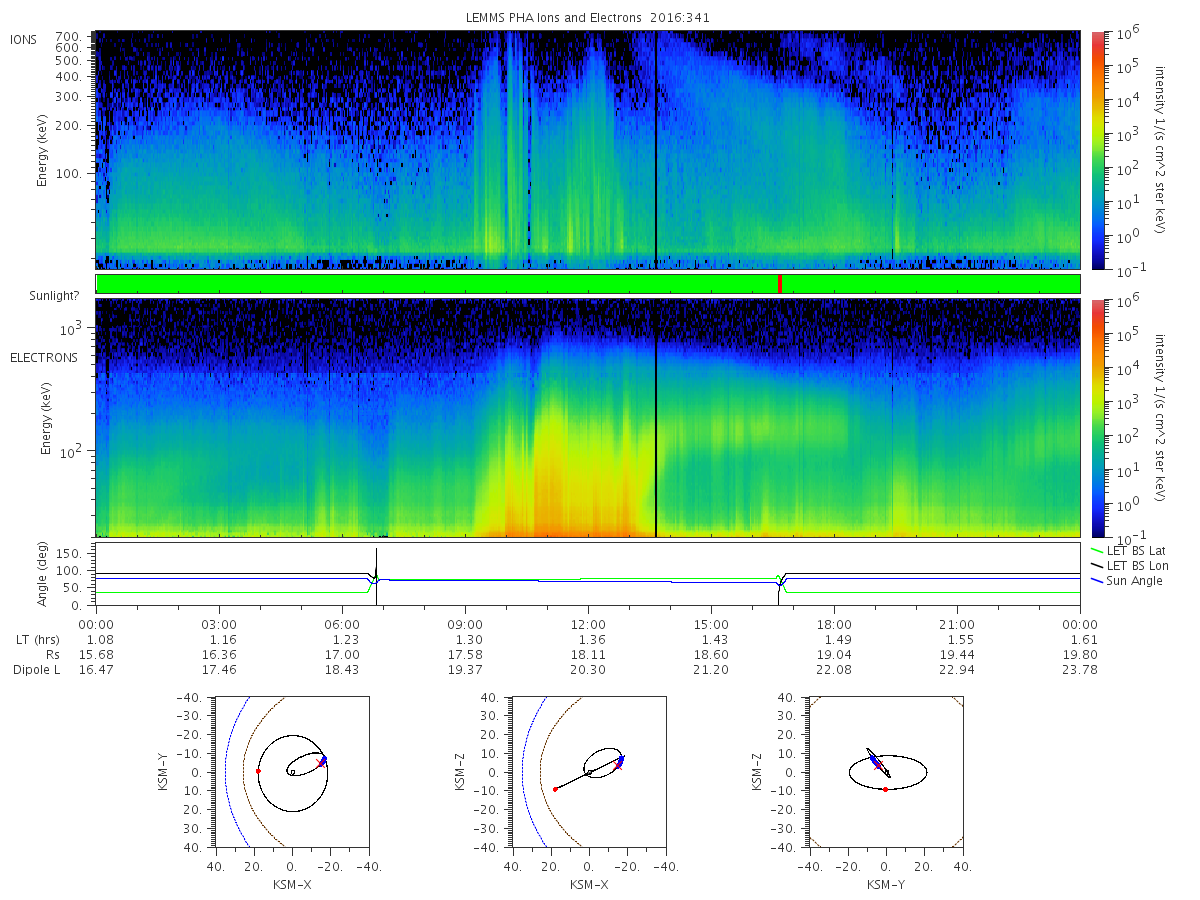The height and width of the screenshot is (900, 1200).
Task: Click the 'Energy (keV)' label of the electrons panel
Action: (46, 418)
